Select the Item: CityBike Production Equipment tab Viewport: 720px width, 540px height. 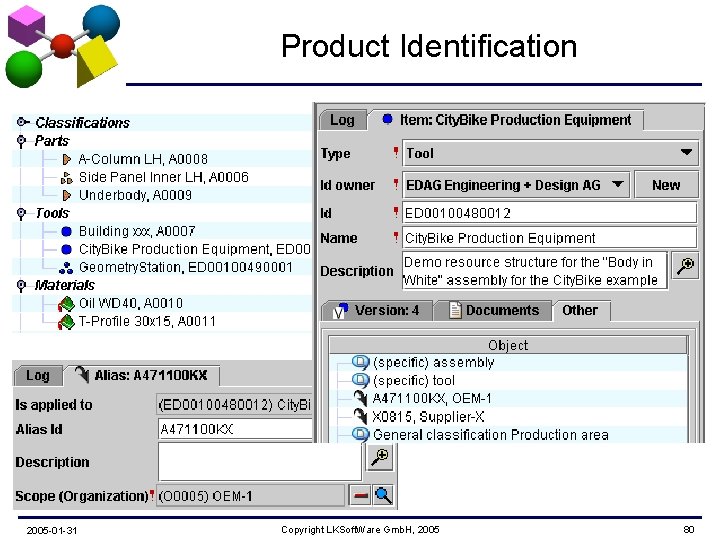point(506,120)
